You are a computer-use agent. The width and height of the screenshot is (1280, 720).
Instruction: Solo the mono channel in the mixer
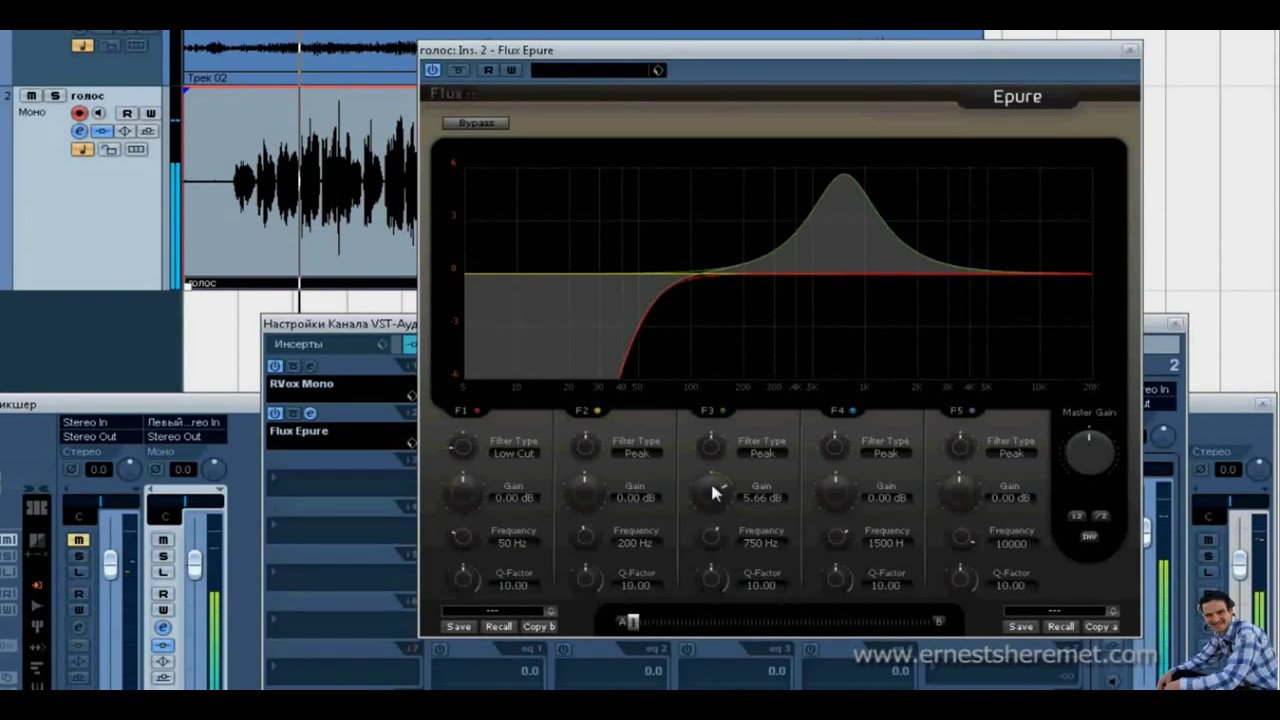point(163,556)
